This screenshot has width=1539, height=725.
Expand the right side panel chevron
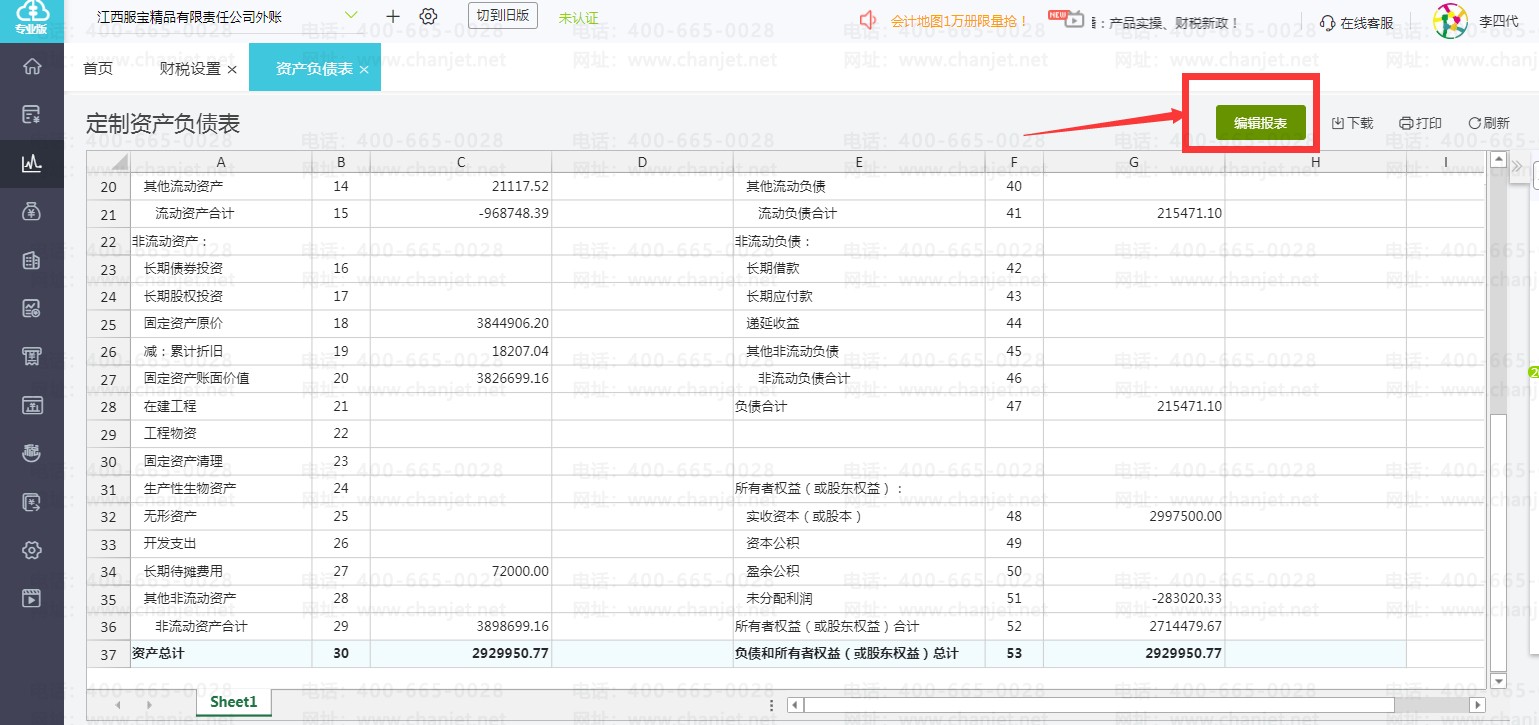[1516, 165]
